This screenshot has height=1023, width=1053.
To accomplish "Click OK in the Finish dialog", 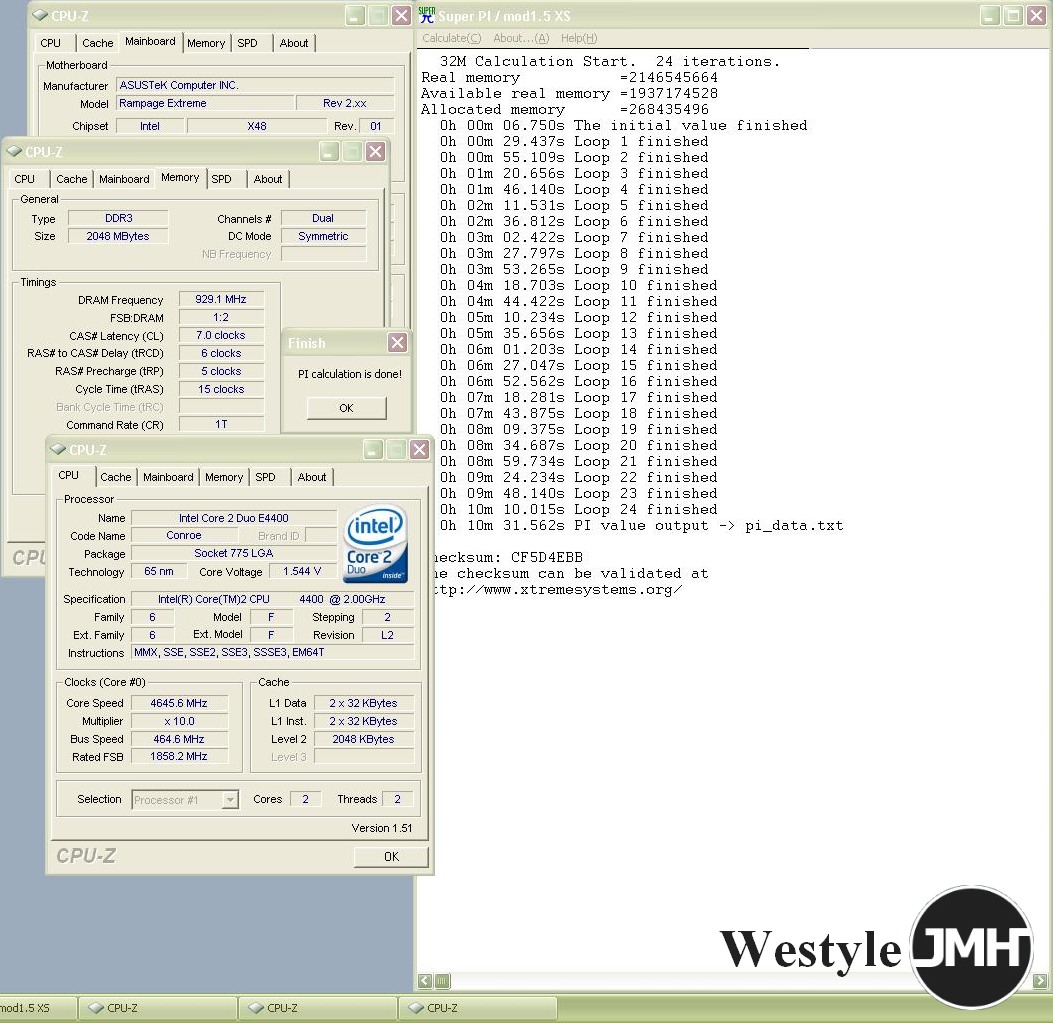I will click(347, 408).
